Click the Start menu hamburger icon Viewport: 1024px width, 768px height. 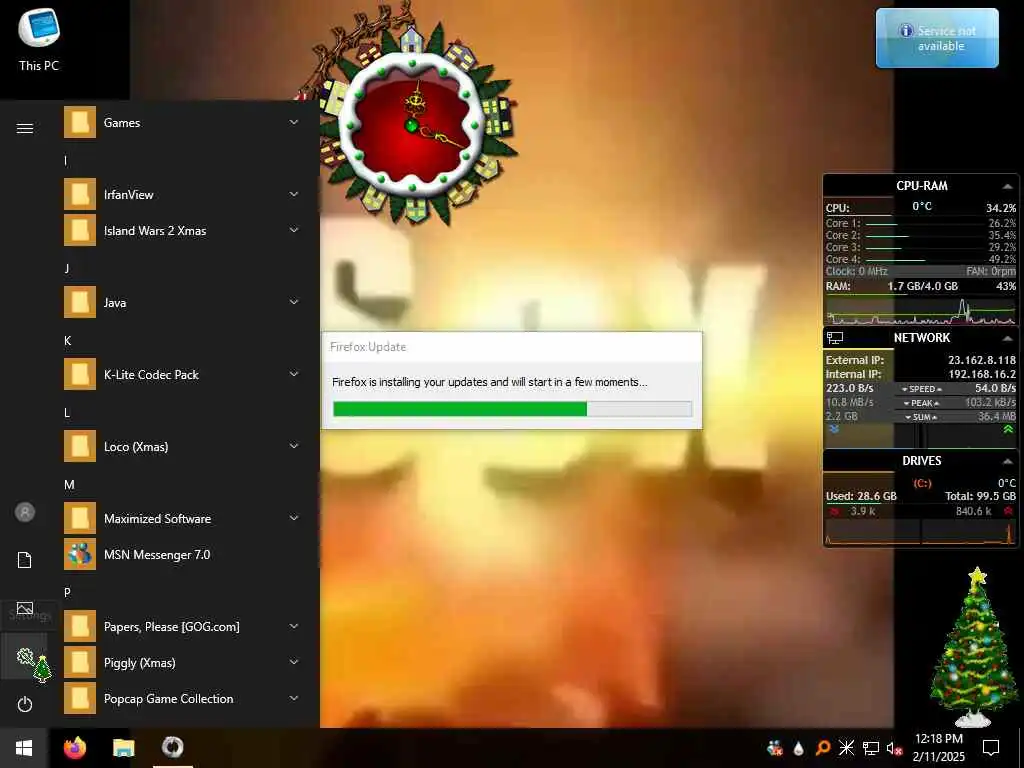pos(25,128)
